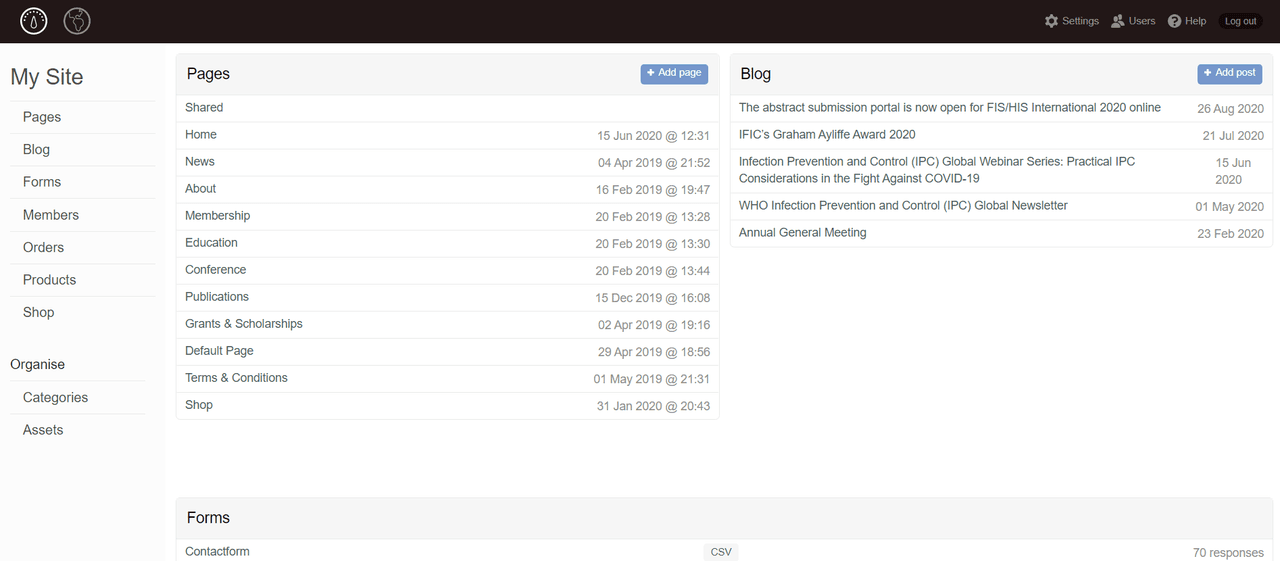The image size is (1280, 561).
Task: Open Help via the question mark icon
Action: point(1175,21)
